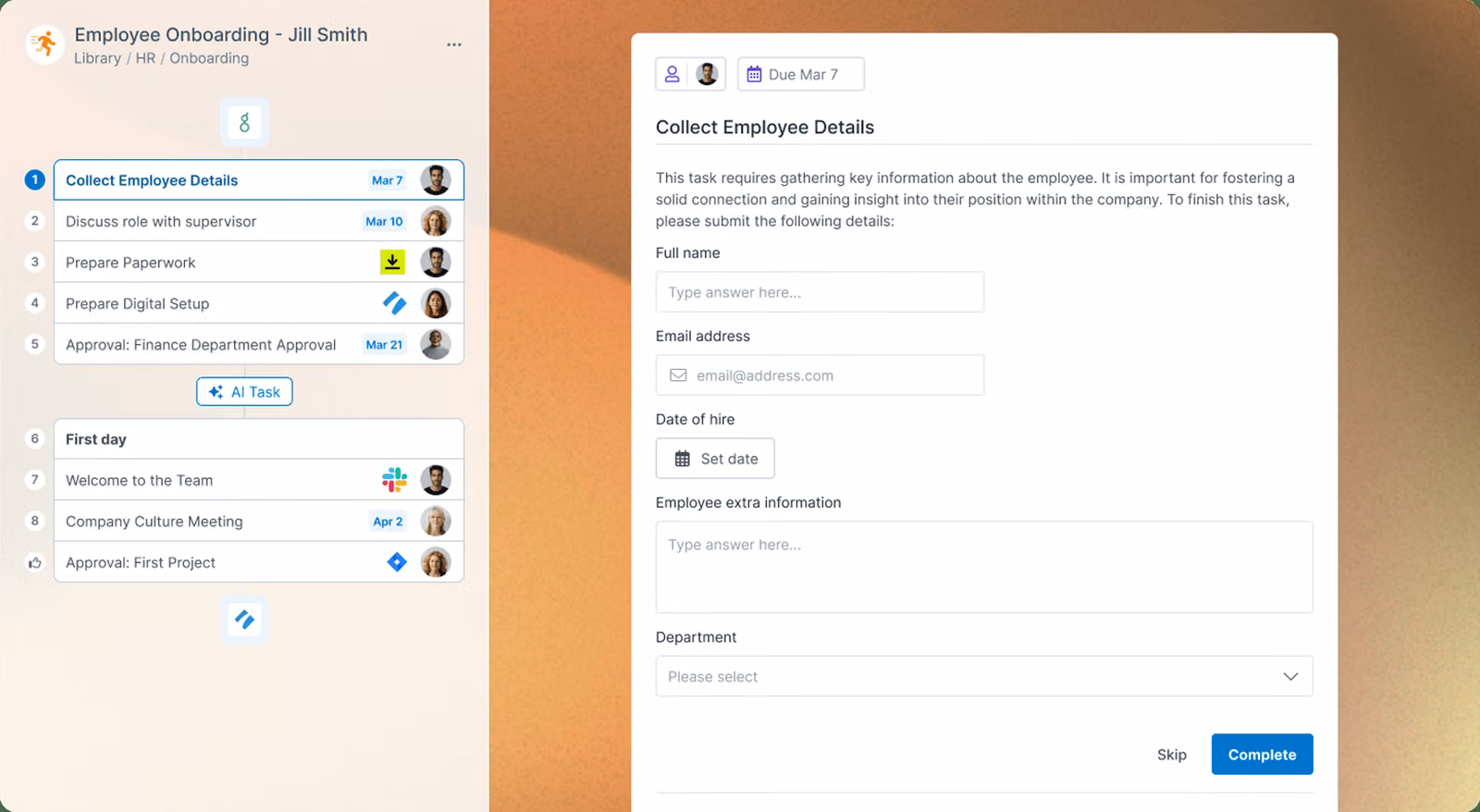Click the Complete button

coord(1262,755)
